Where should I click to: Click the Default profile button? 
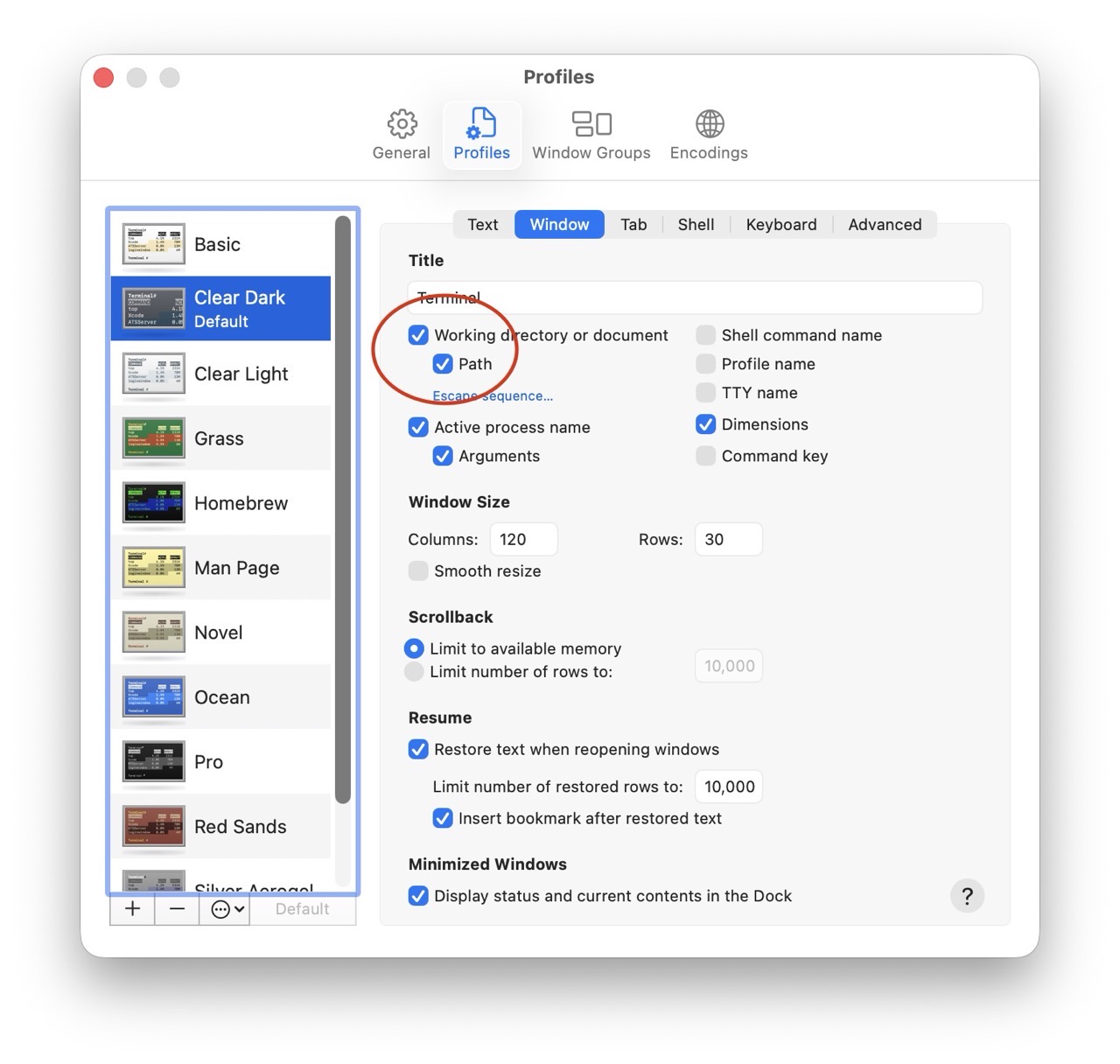303,909
